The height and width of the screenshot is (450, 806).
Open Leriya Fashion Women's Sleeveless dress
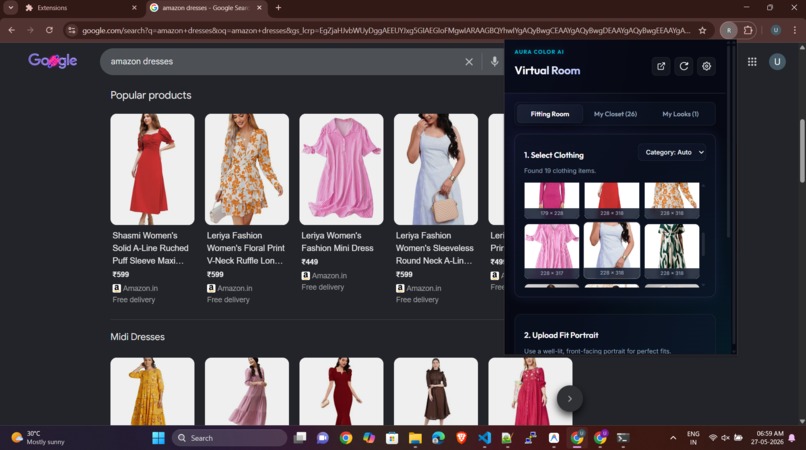tap(434, 248)
